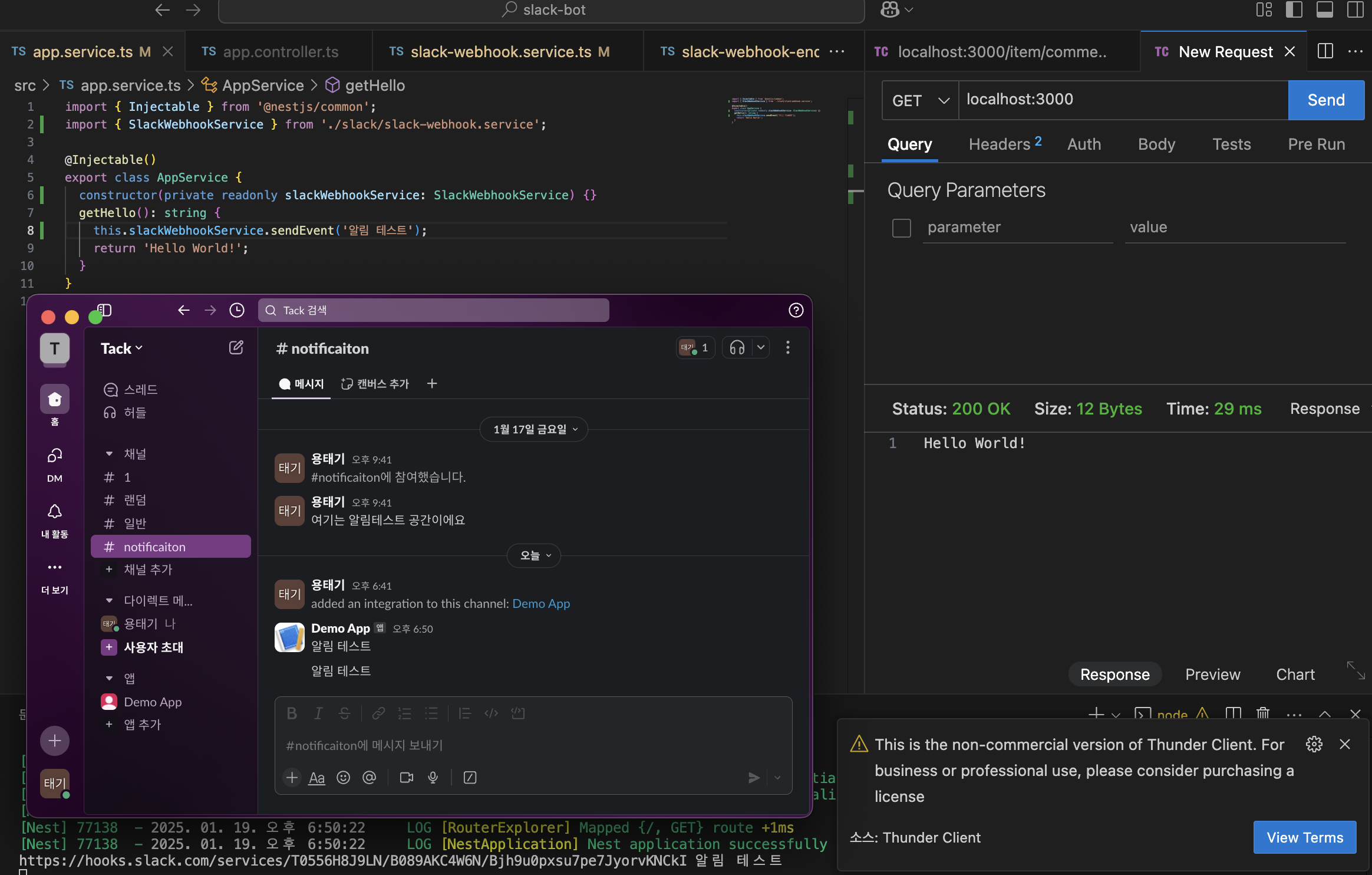
Task: Open 일반 channel in sidebar
Action: [x=135, y=523]
